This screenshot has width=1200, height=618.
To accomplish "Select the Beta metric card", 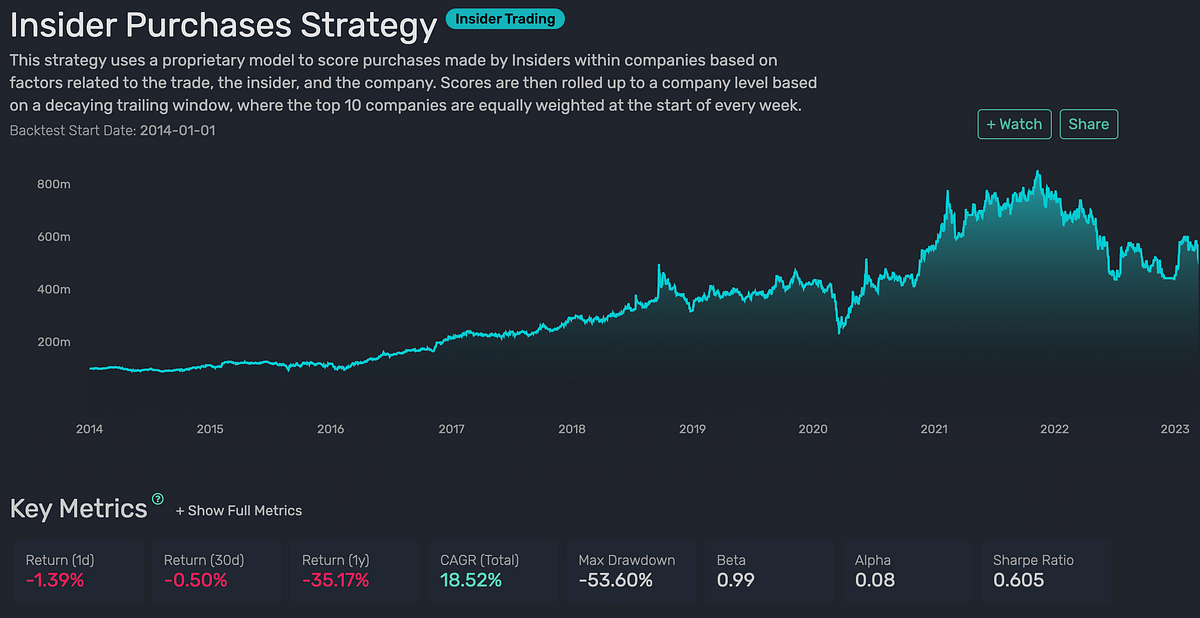I will tap(769, 572).
